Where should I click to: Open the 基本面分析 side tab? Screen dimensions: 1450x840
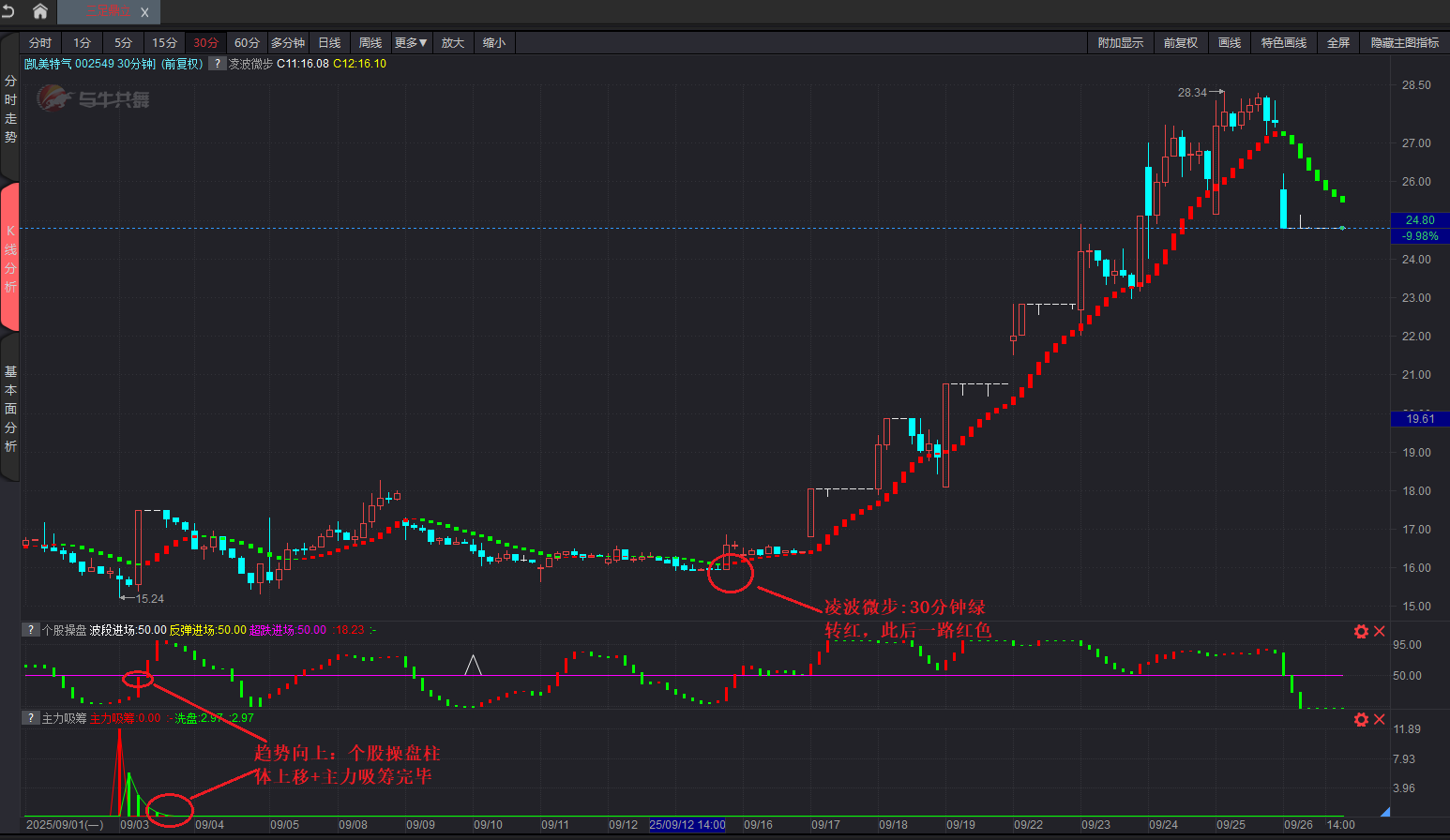point(10,409)
